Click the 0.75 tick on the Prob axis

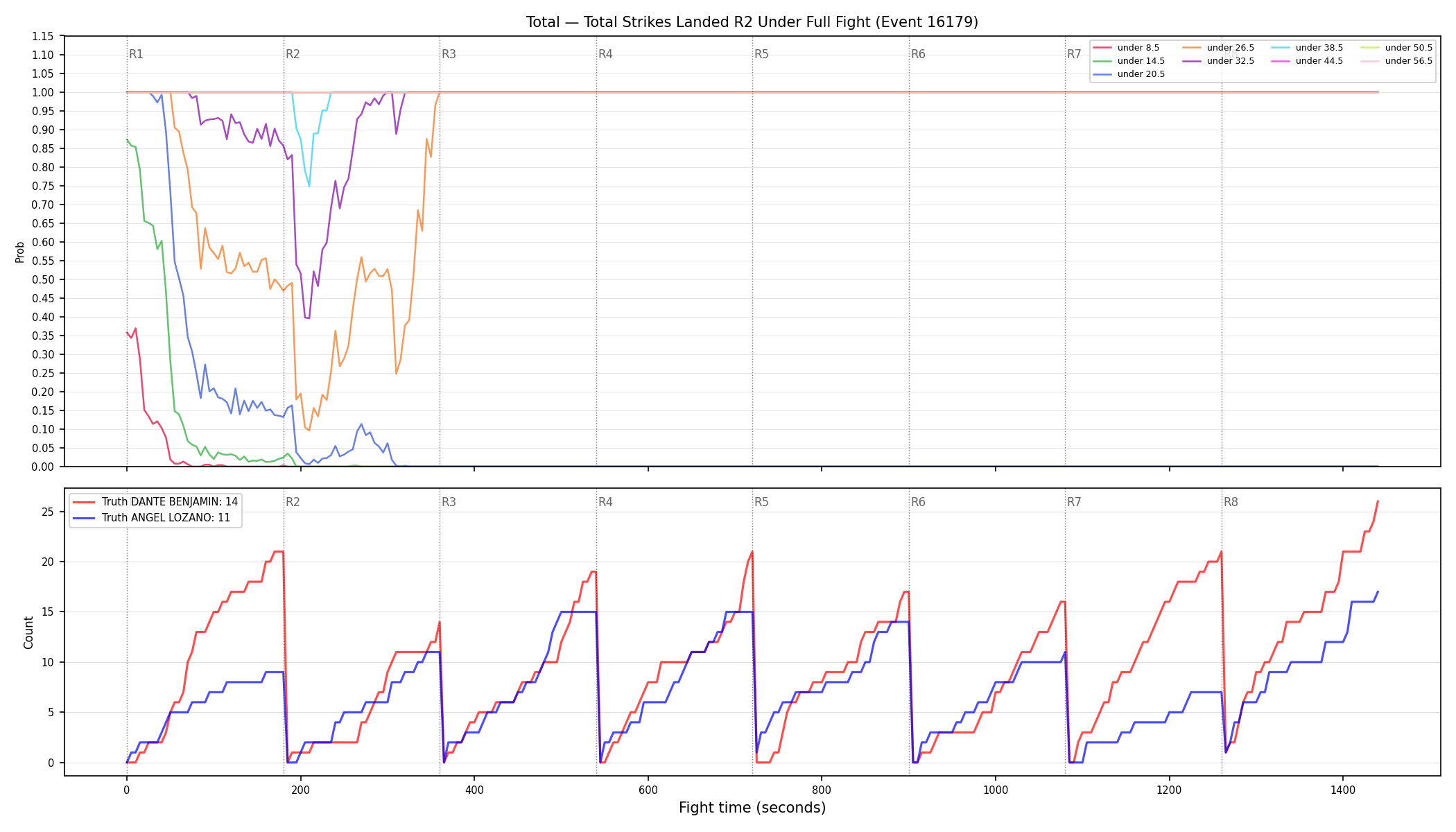pyautogui.click(x=43, y=186)
